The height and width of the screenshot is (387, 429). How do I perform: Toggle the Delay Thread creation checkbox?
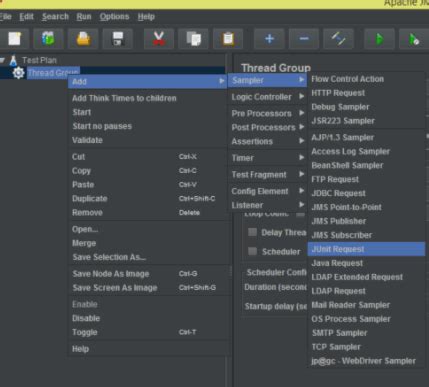click(252, 232)
